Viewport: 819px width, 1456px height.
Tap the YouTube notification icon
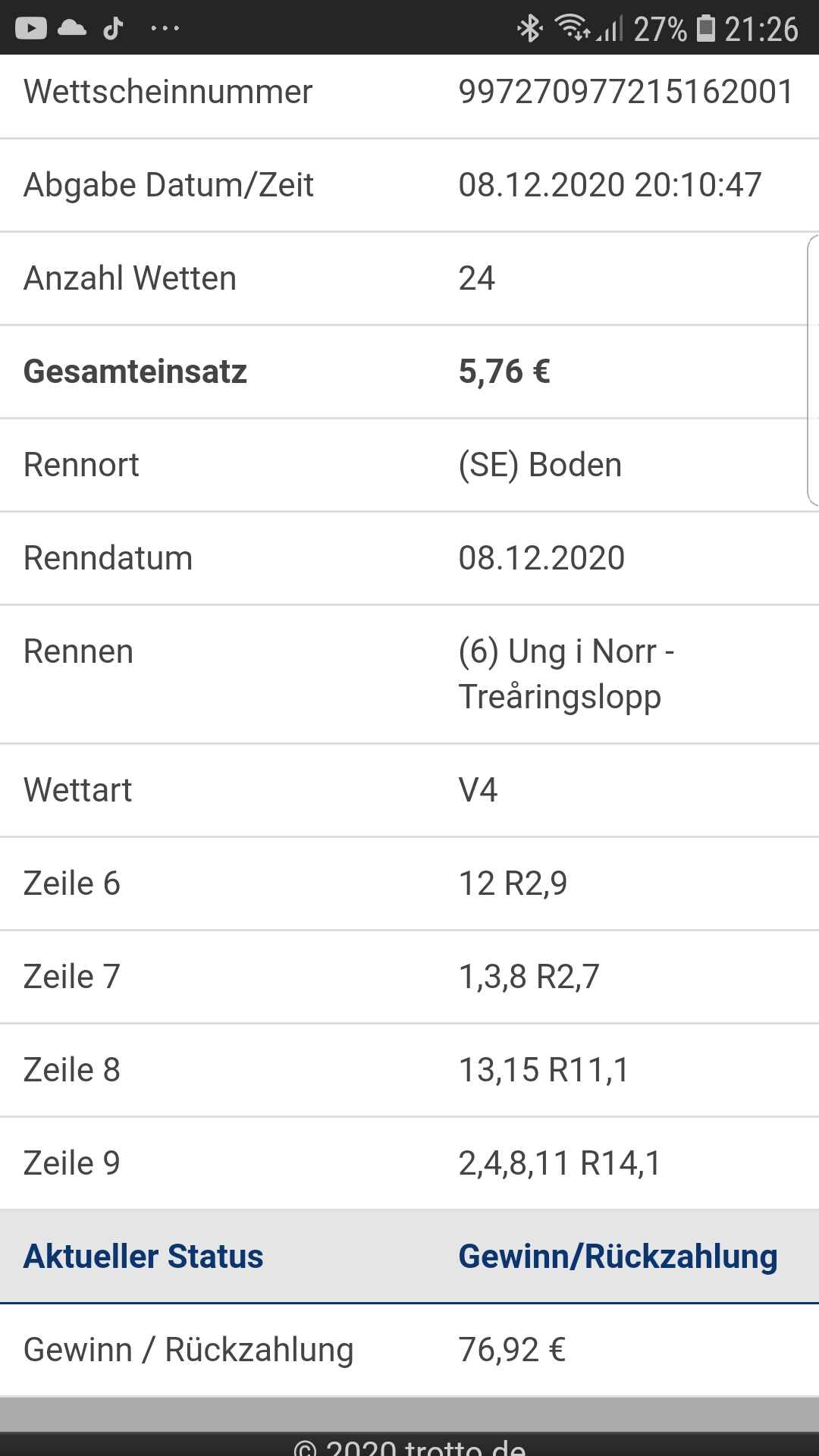(x=31, y=29)
